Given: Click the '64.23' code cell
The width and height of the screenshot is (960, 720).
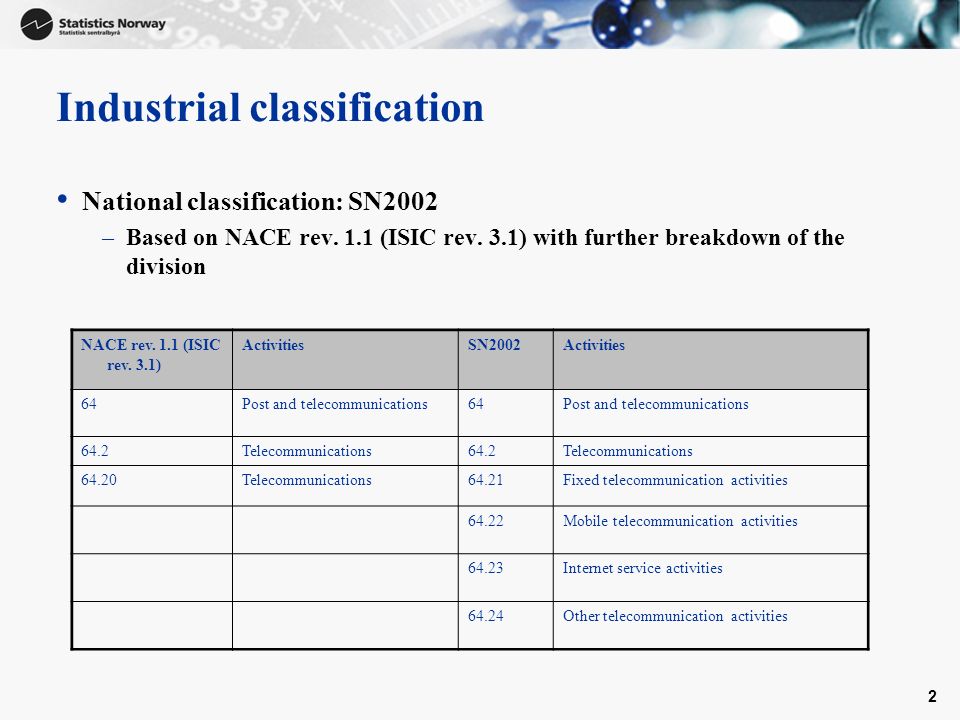Looking at the screenshot, I should point(505,578).
